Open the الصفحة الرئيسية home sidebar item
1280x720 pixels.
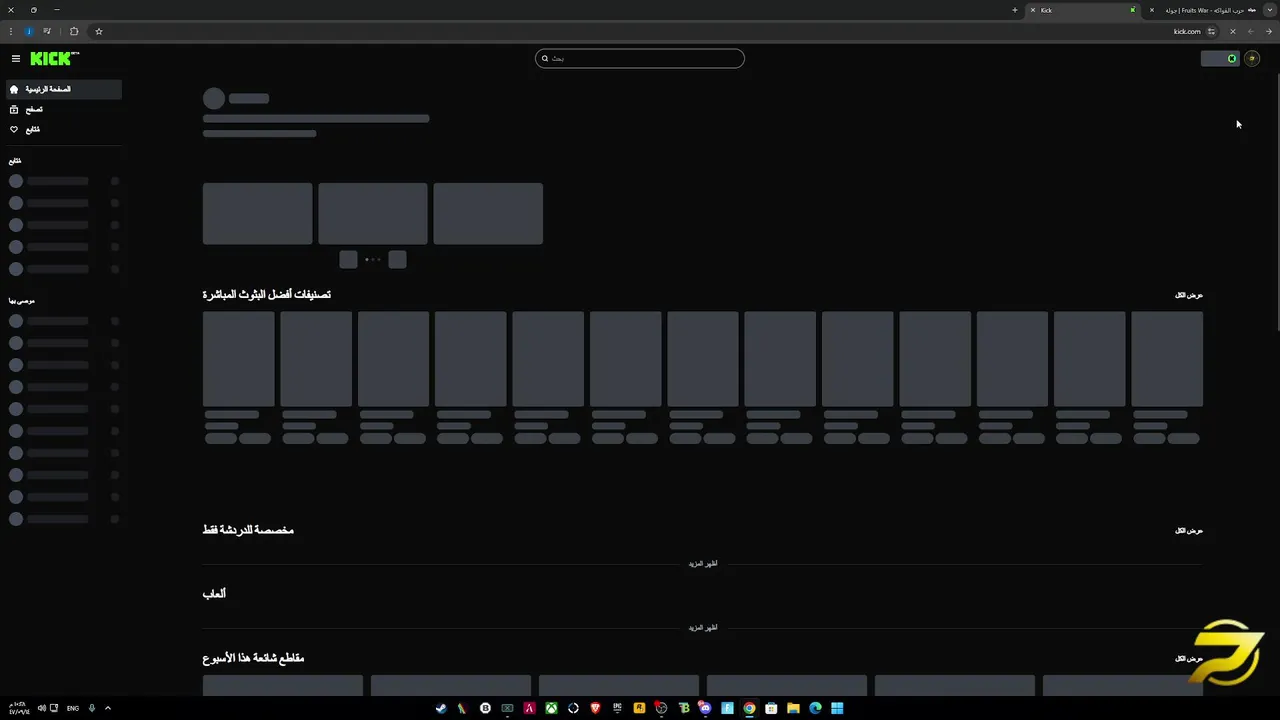coord(64,89)
